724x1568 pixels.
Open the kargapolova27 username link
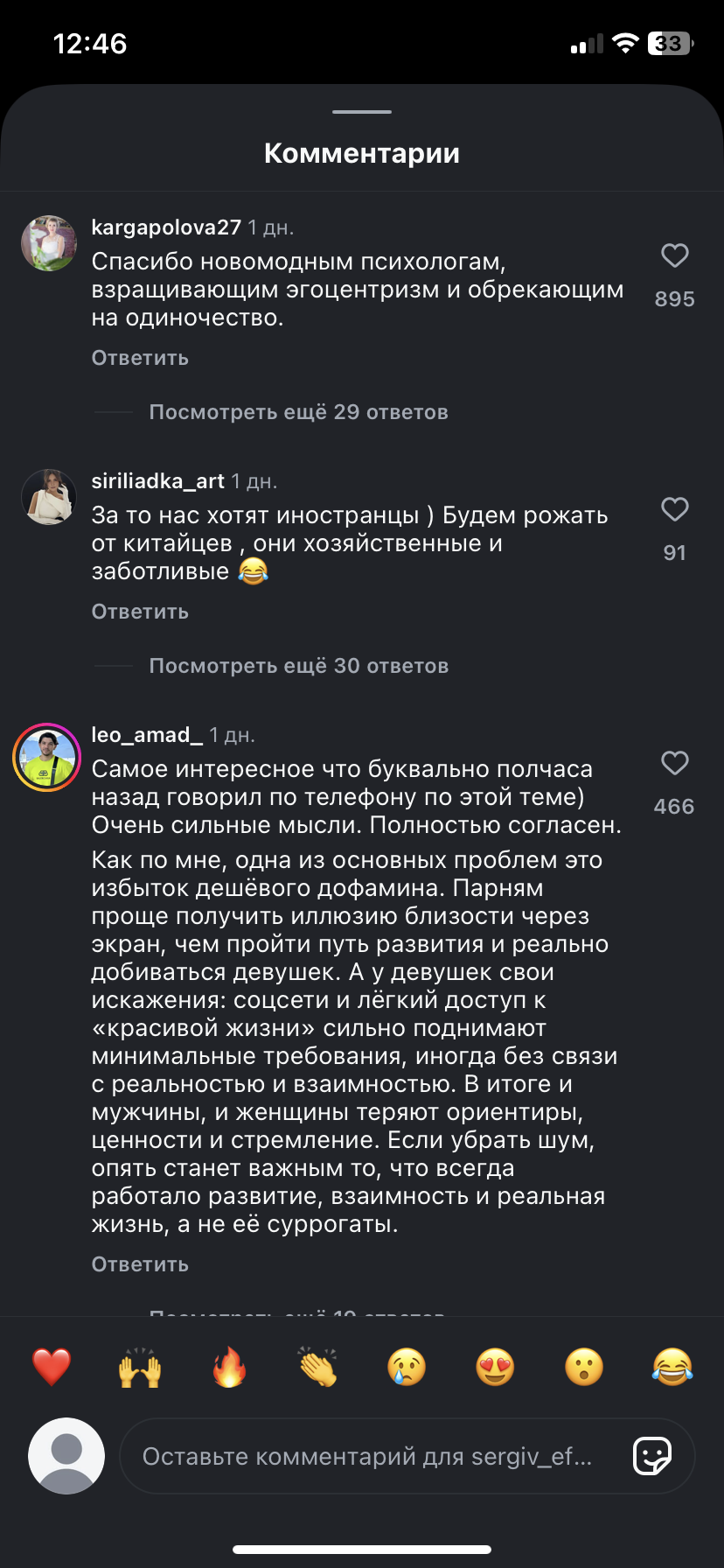[x=166, y=227]
